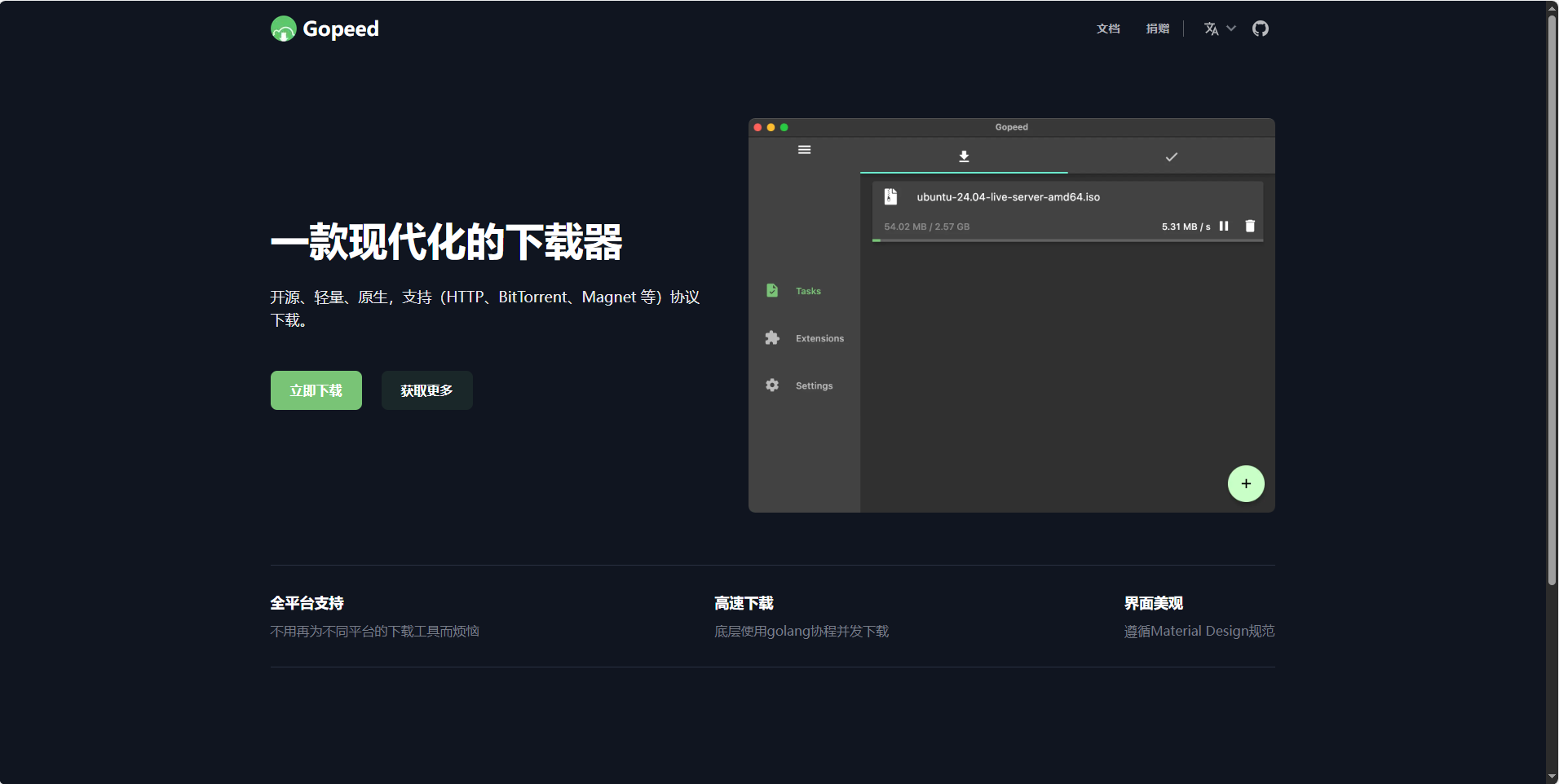Toggle the yellow minimize traffic light
Viewport: 1559px width, 784px height.
770,127
